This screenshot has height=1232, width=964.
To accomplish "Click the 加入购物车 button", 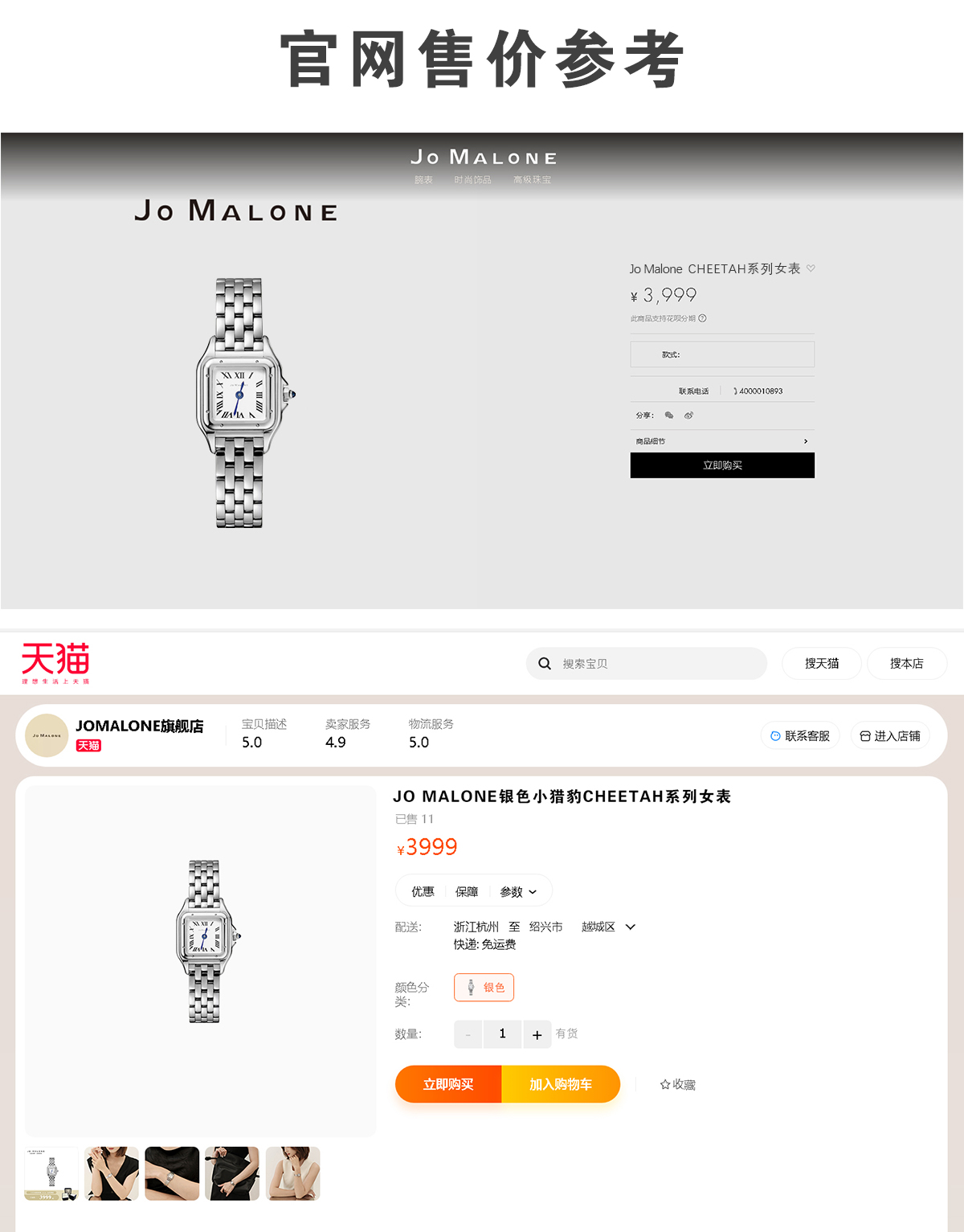I will (x=561, y=1084).
